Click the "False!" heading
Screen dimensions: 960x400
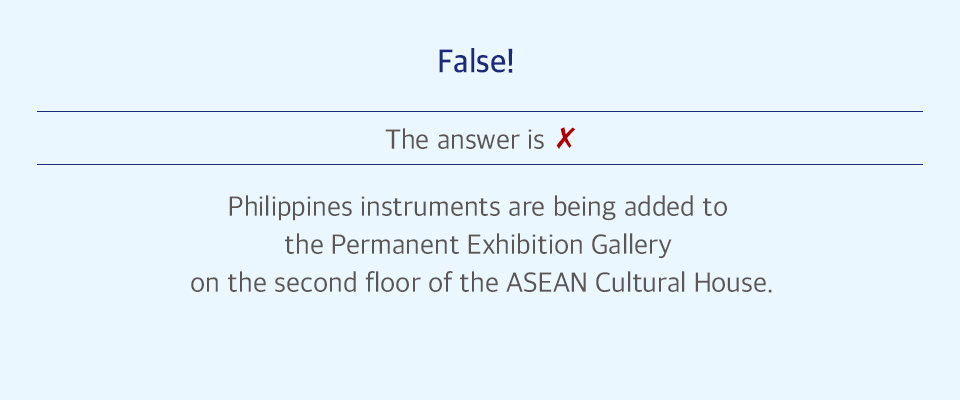pyautogui.click(x=476, y=62)
